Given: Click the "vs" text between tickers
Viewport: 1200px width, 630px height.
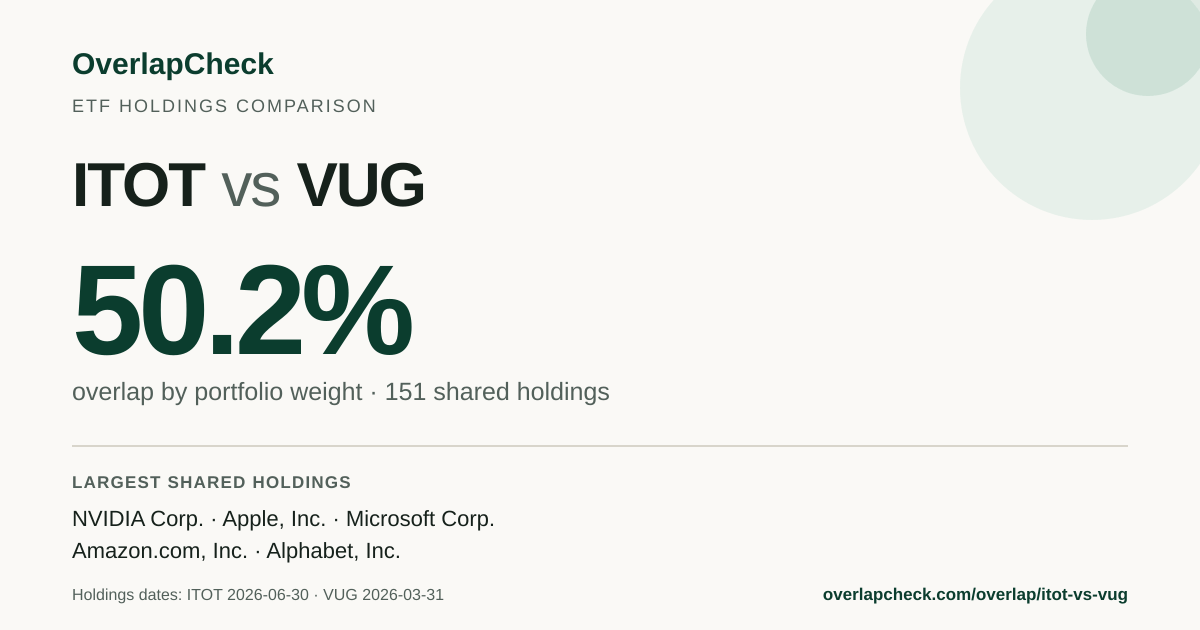Looking at the screenshot, I should [x=250, y=190].
